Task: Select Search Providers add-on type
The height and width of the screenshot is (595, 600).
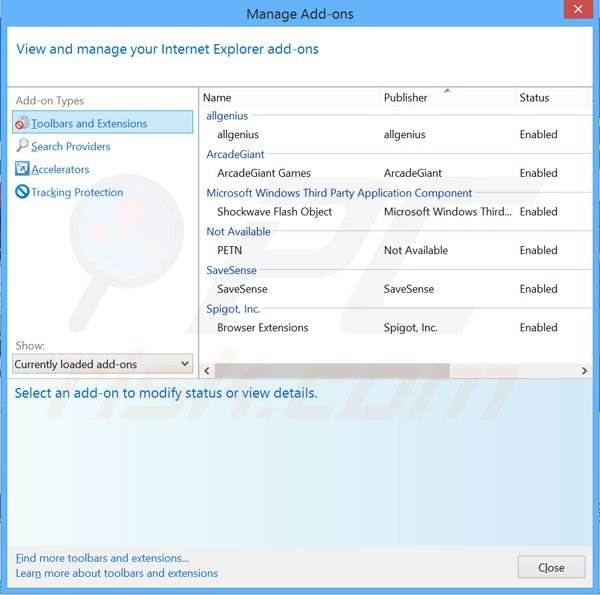Action: pos(70,146)
